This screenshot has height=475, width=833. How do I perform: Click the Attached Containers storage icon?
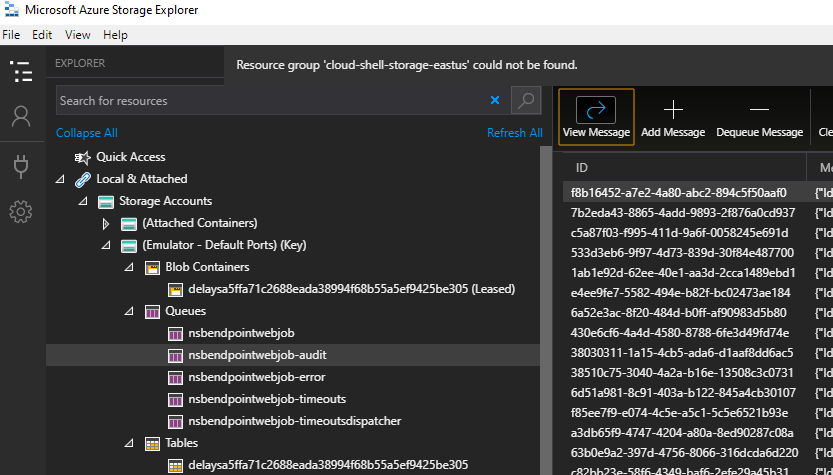(129, 224)
